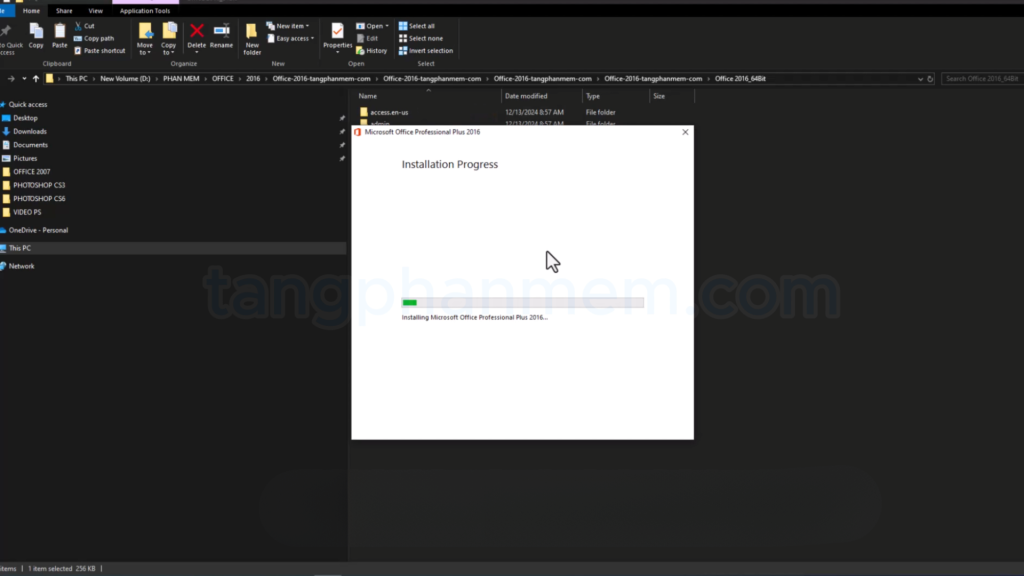The image size is (1024, 576).
Task: Open the VIDEO PS folder shortcut
Action: click(x=27, y=212)
